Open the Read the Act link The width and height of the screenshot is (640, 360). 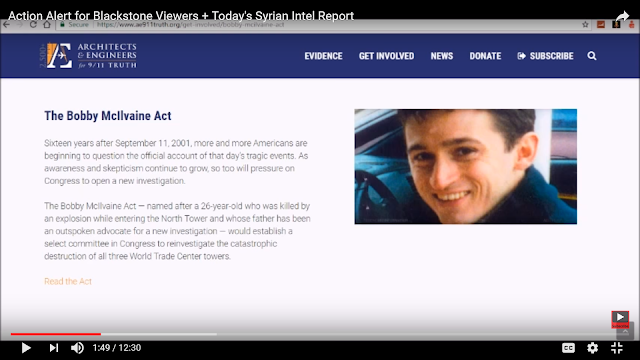click(68, 281)
